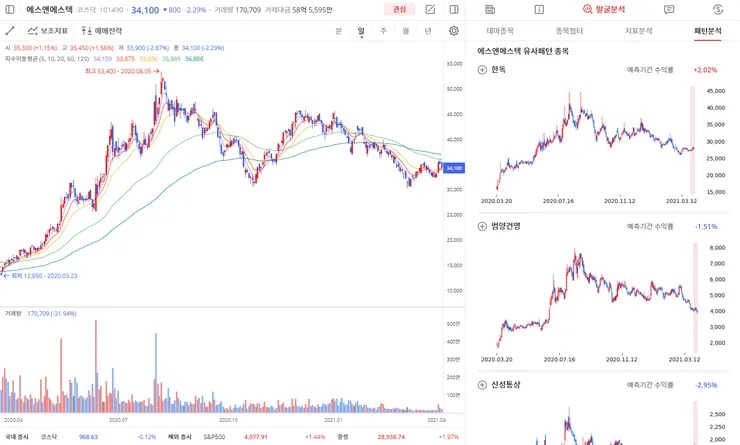Viewport: 740px width, 445px height.
Task: Open the news page icon
Action: point(490,9)
